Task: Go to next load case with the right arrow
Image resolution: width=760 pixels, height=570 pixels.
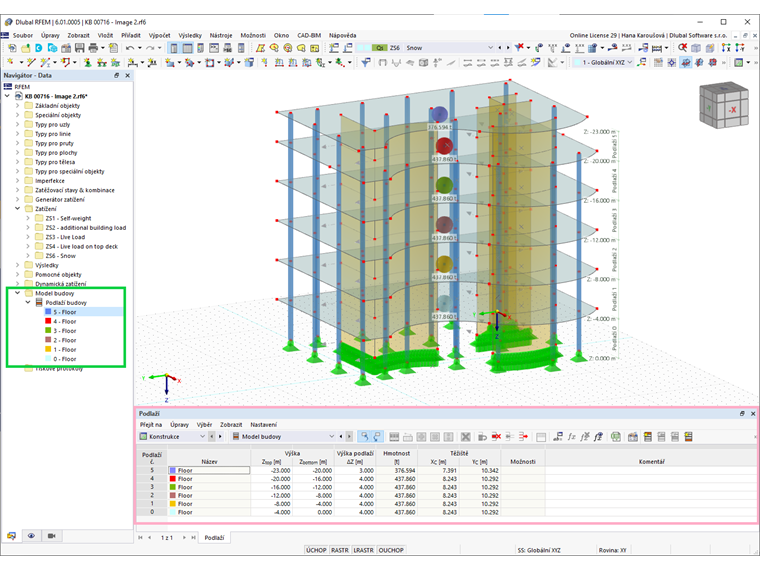Action: point(508,48)
